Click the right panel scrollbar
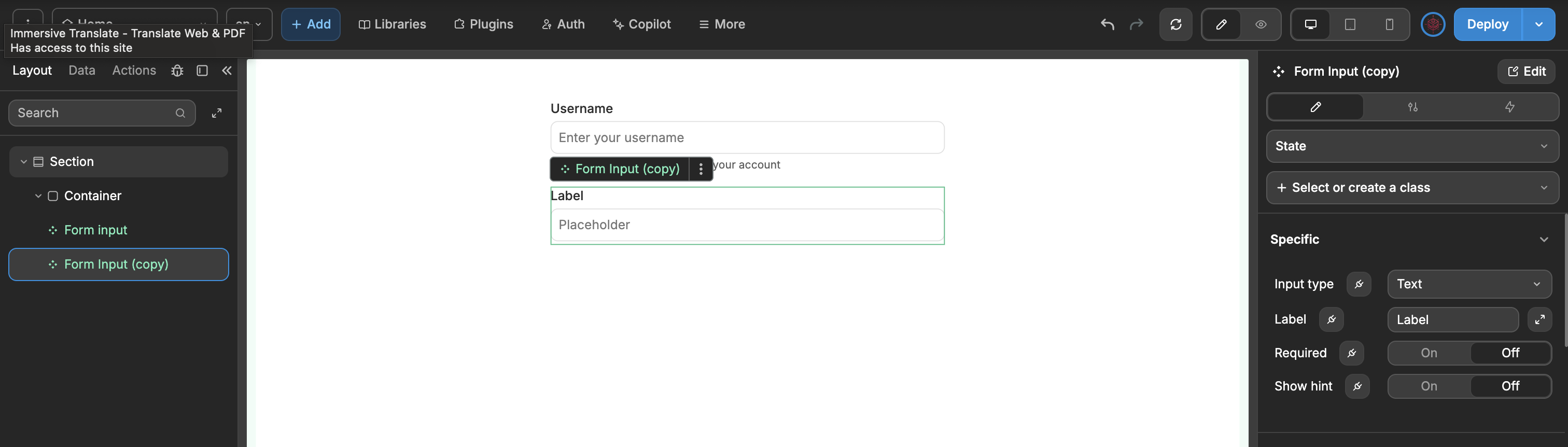 1565,280
